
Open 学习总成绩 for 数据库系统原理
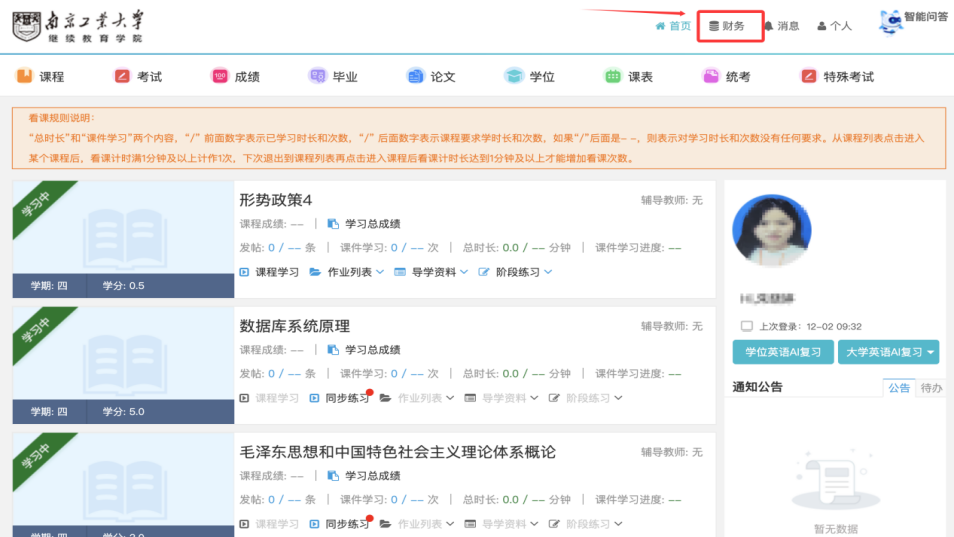pos(365,350)
